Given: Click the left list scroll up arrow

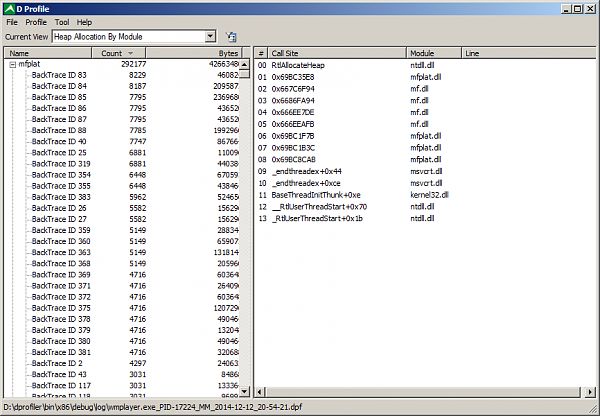Looking at the screenshot, I should click(x=244, y=64).
